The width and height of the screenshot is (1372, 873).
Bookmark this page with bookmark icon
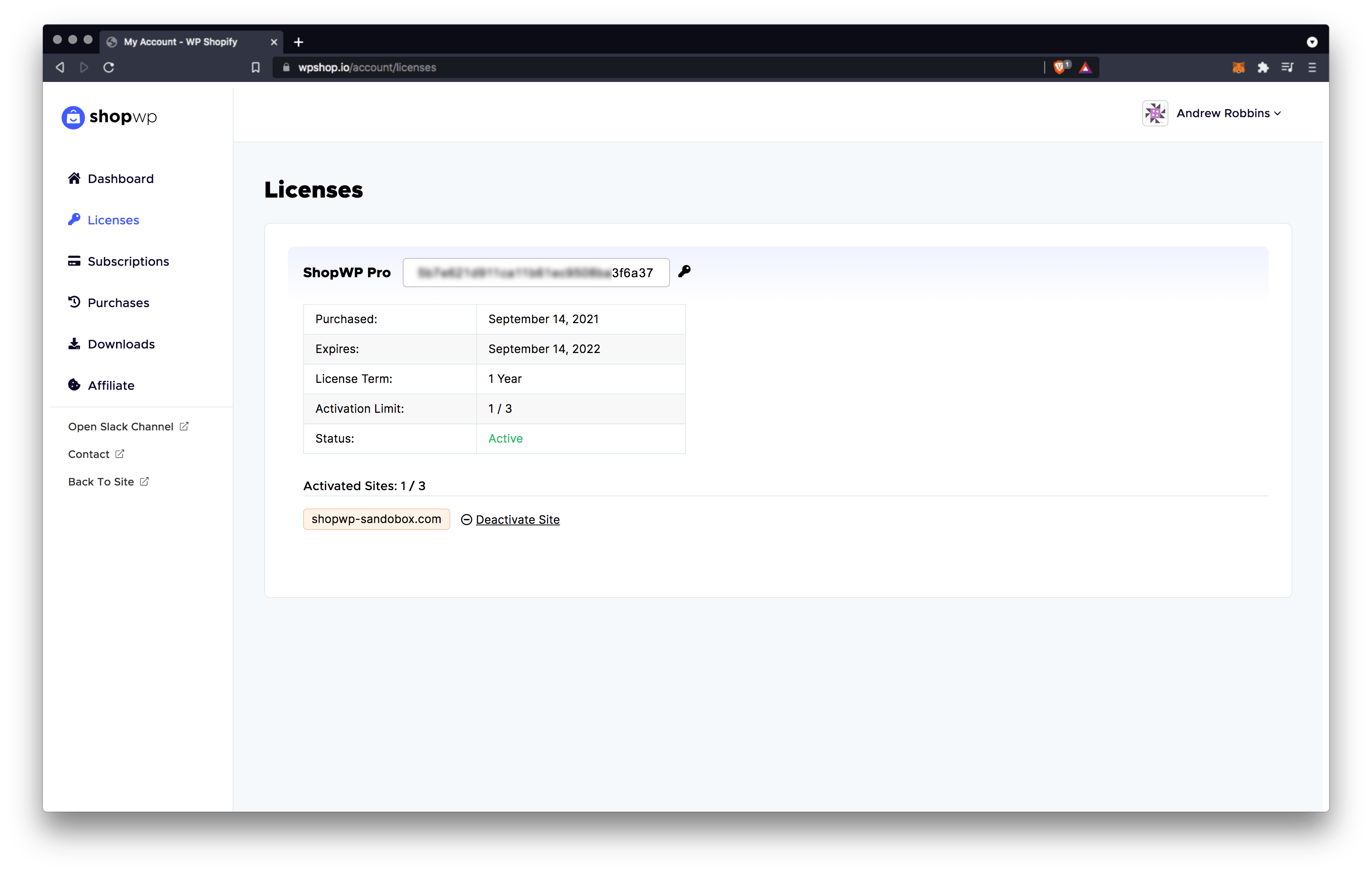coord(255,67)
